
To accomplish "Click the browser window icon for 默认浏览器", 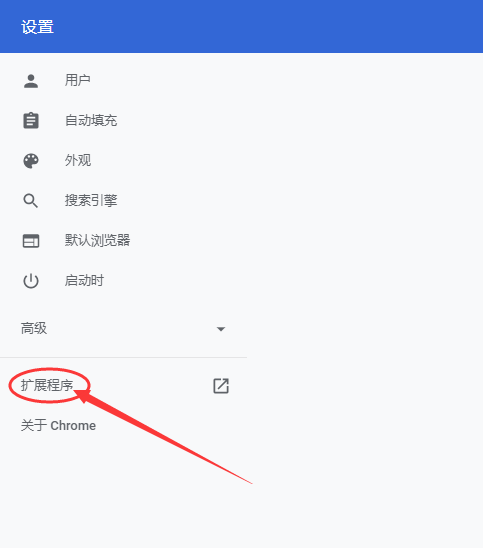I will [31, 241].
